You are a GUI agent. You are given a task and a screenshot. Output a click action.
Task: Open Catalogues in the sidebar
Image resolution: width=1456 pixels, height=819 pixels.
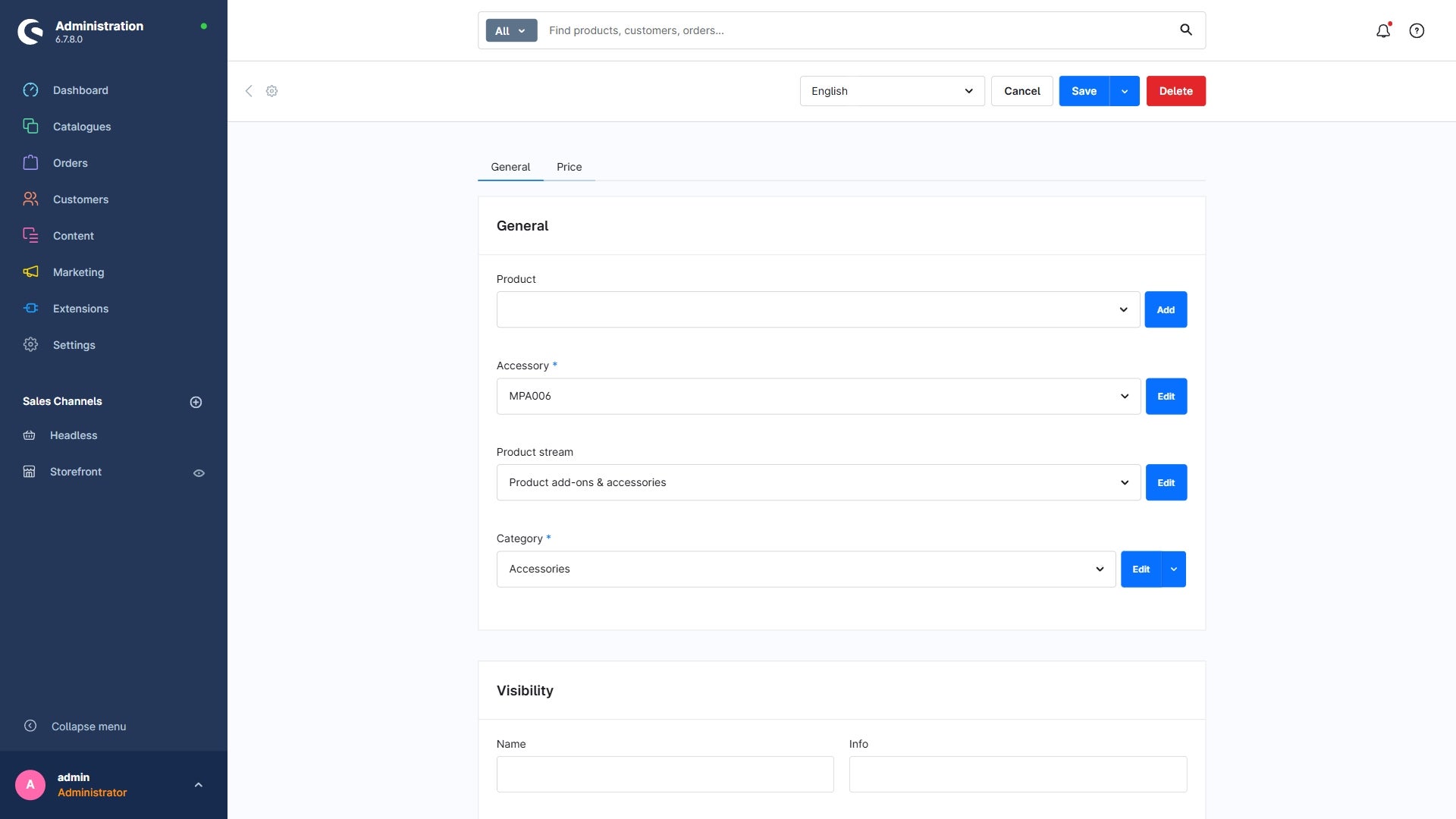[x=82, y=127]
